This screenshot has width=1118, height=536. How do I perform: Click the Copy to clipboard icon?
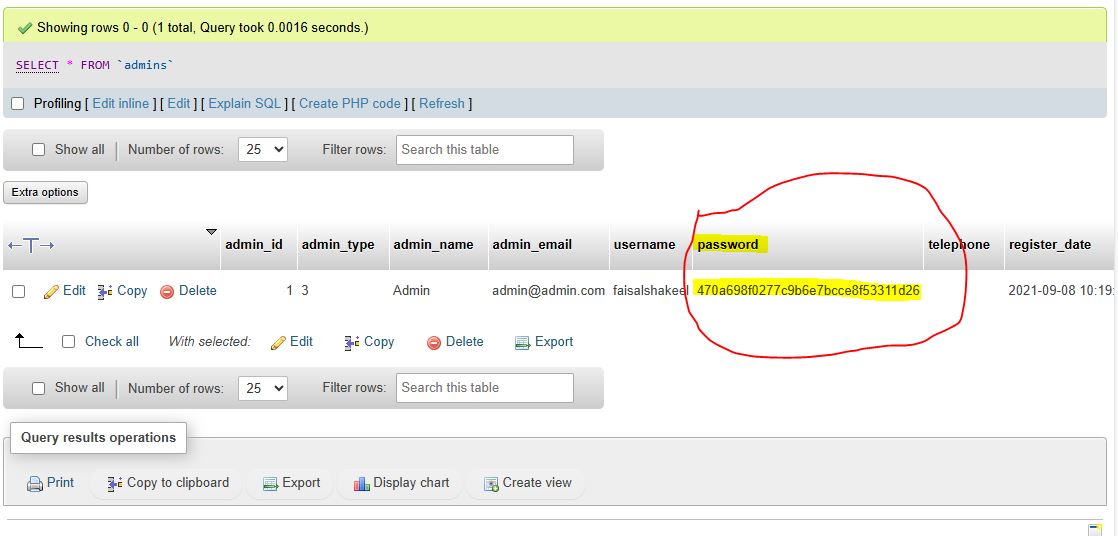(x=115, y=484)
